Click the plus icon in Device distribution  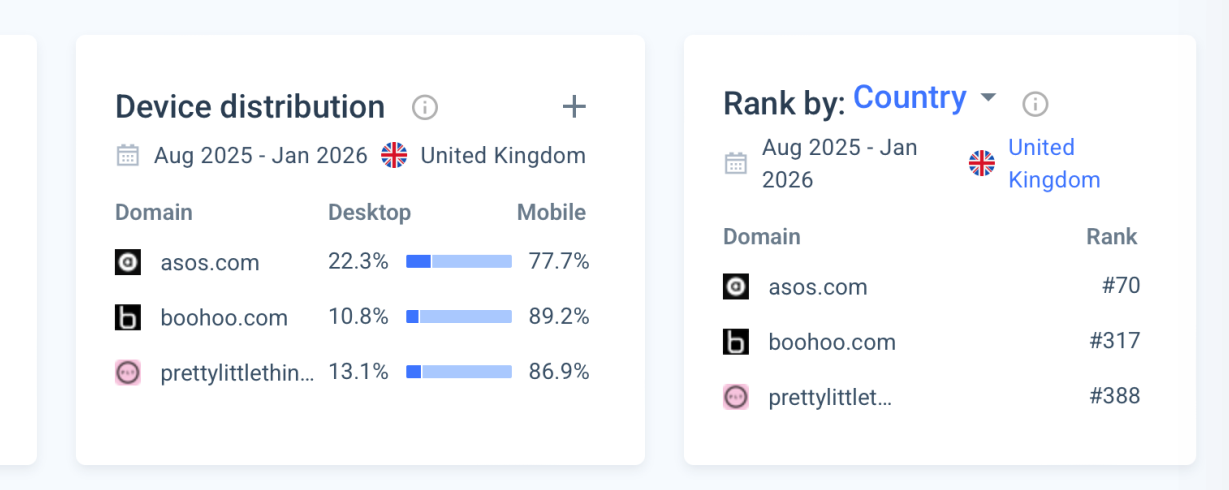(574, 106)
